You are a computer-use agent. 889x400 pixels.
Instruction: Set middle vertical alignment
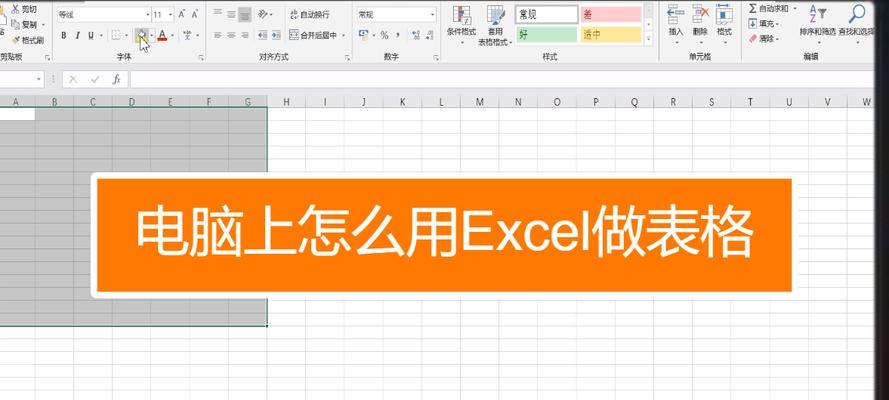pos(231,14)
